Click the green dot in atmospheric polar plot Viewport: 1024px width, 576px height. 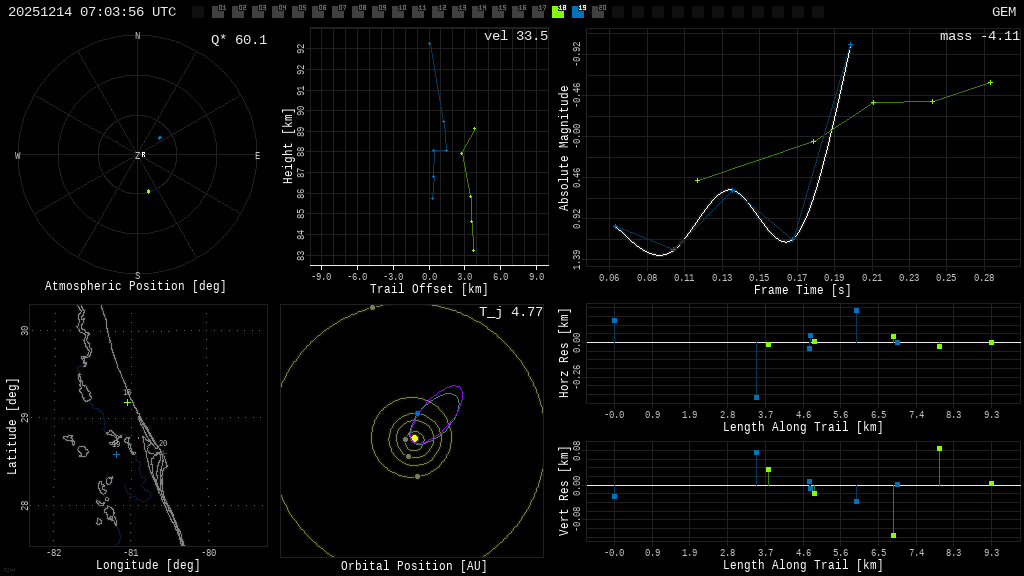point(149,191)
